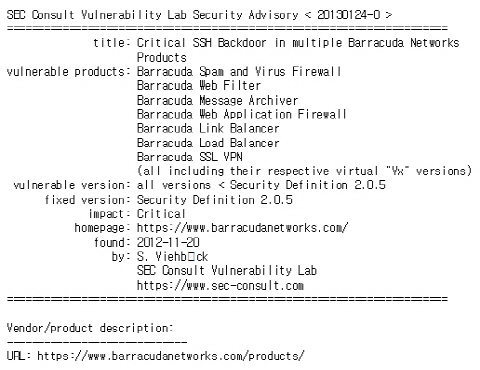
Task: Select Barracuda Spam and Virus Firewall line
Action: pyautogui.click(x=239, y=72)
